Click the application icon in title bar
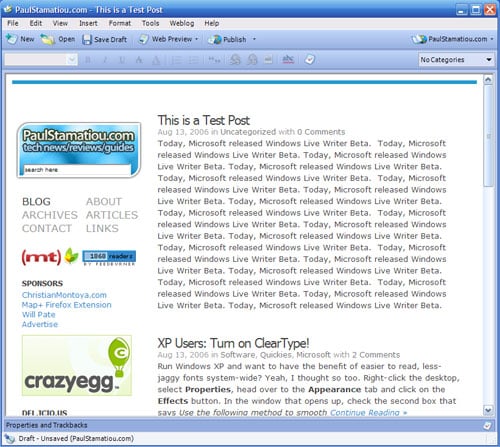Screen dimensions: 500x447 tap(8, 9)
